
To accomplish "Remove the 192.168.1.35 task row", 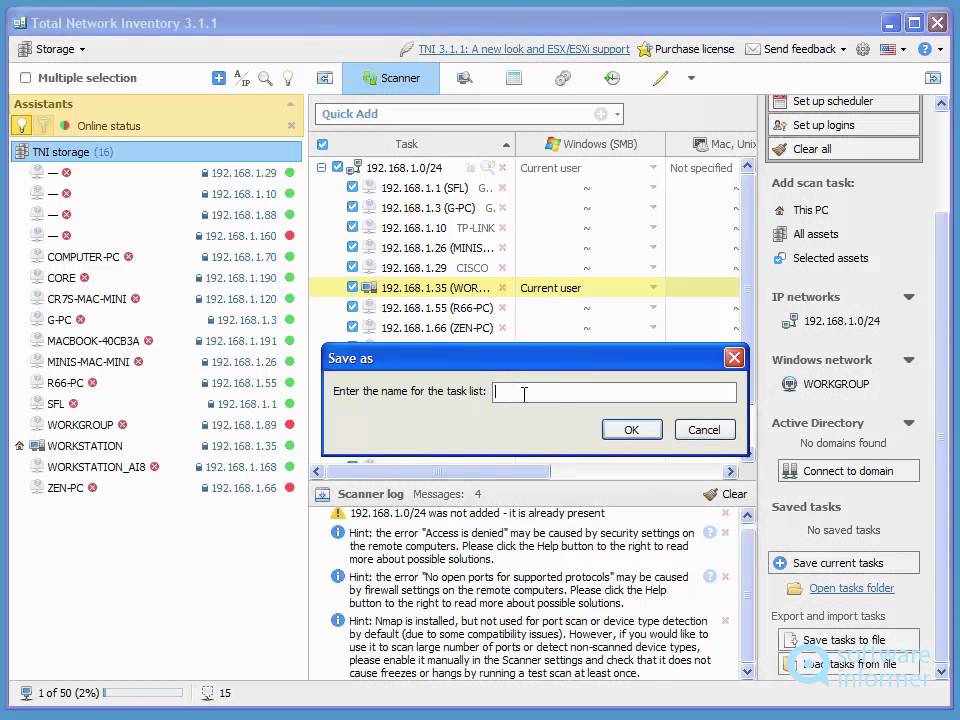I will 503,288.
